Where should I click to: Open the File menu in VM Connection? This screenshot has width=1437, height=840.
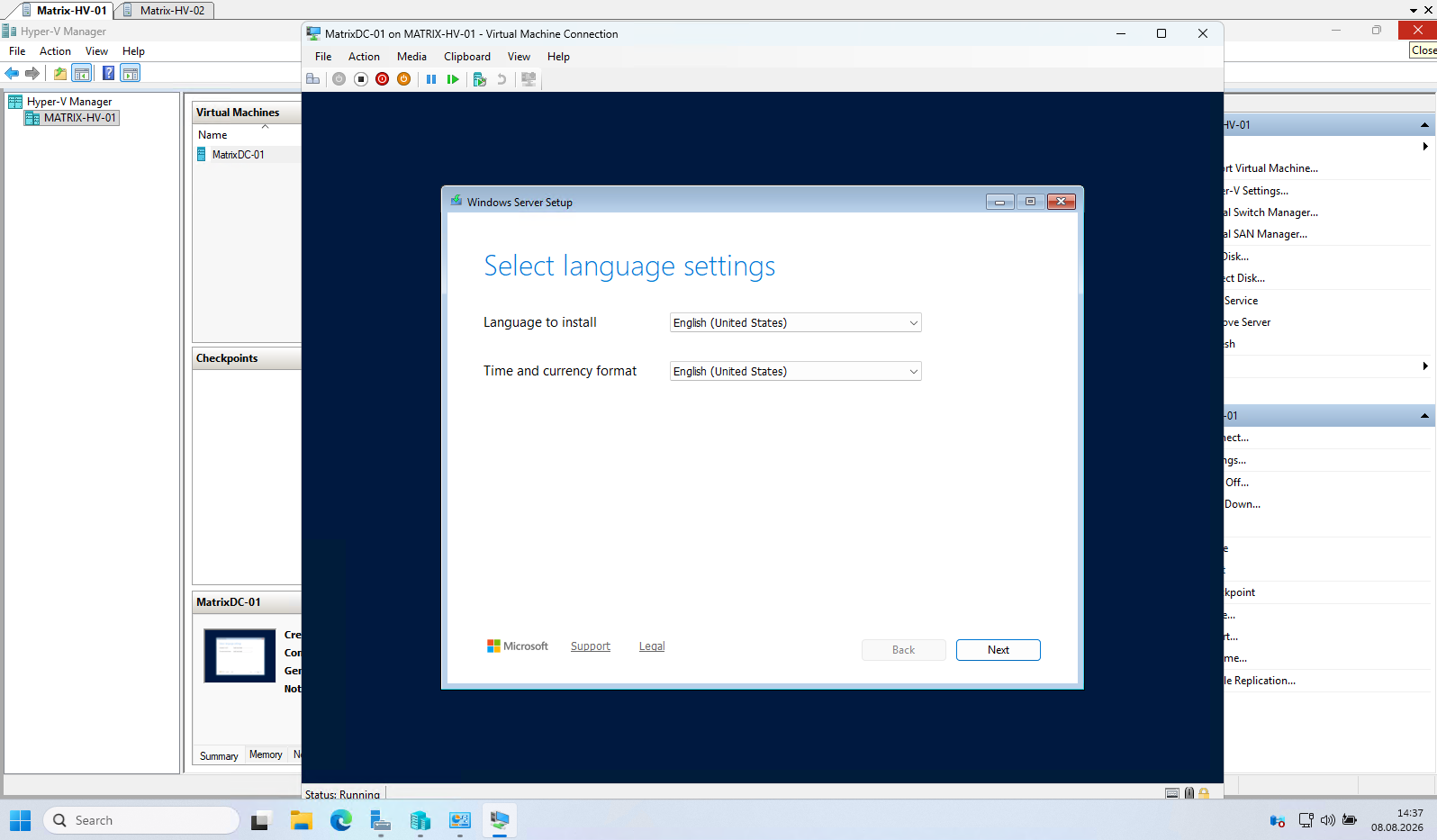click(x=323, y=57)
